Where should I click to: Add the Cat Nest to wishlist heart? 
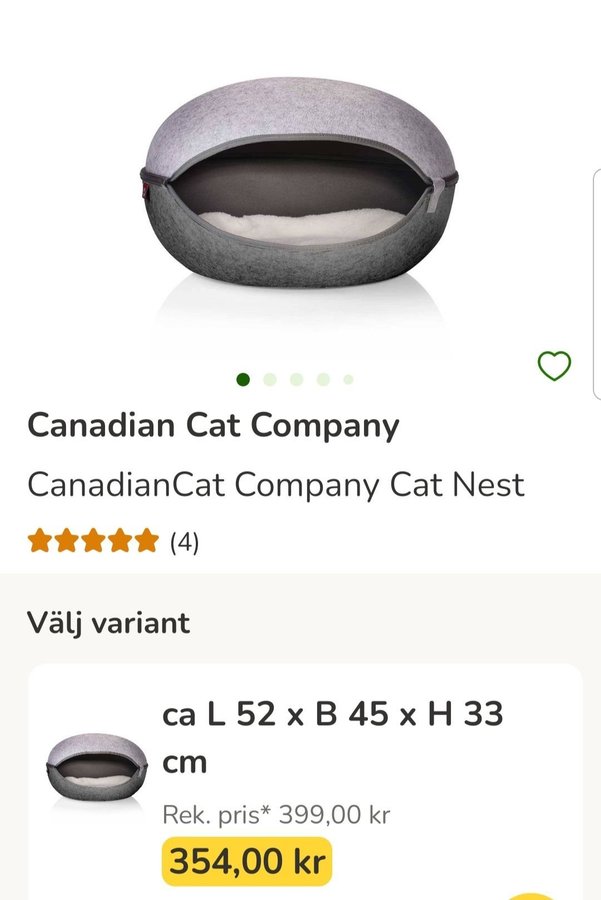[554, 366]
